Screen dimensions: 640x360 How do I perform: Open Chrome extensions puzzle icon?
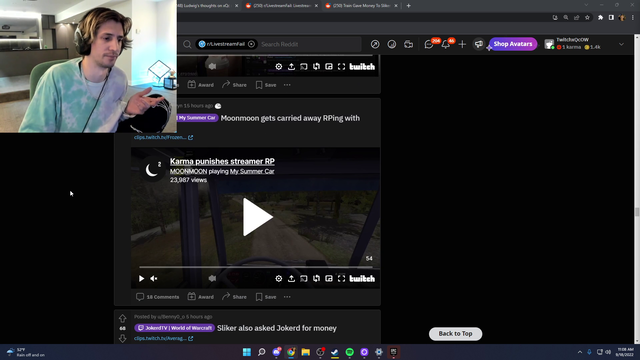pyautogui.click(x=600, y=18)
